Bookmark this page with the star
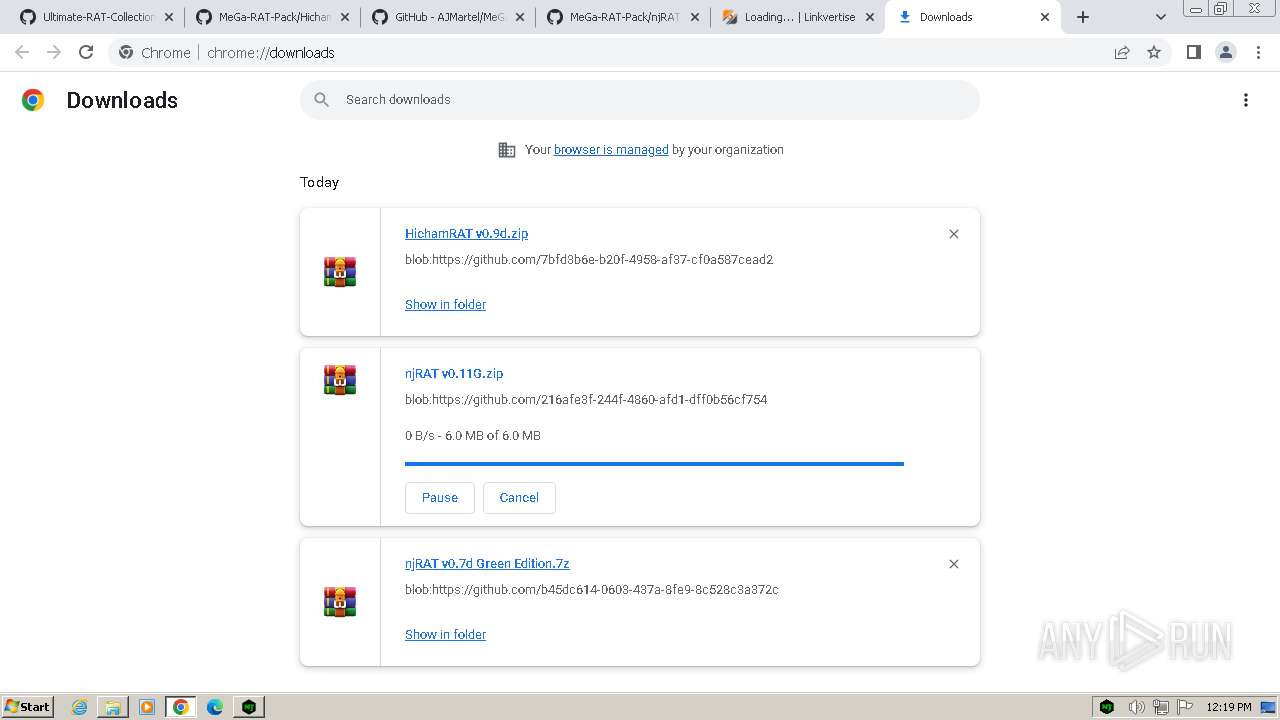Image resolution: width=1280 pixels, height=720 pixels. (x=1154, y=52)
